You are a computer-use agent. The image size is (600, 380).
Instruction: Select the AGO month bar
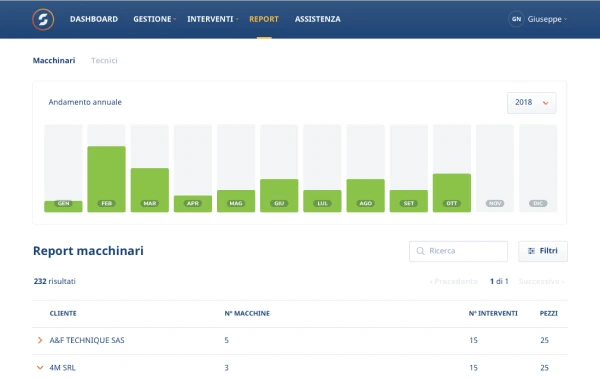365,196
